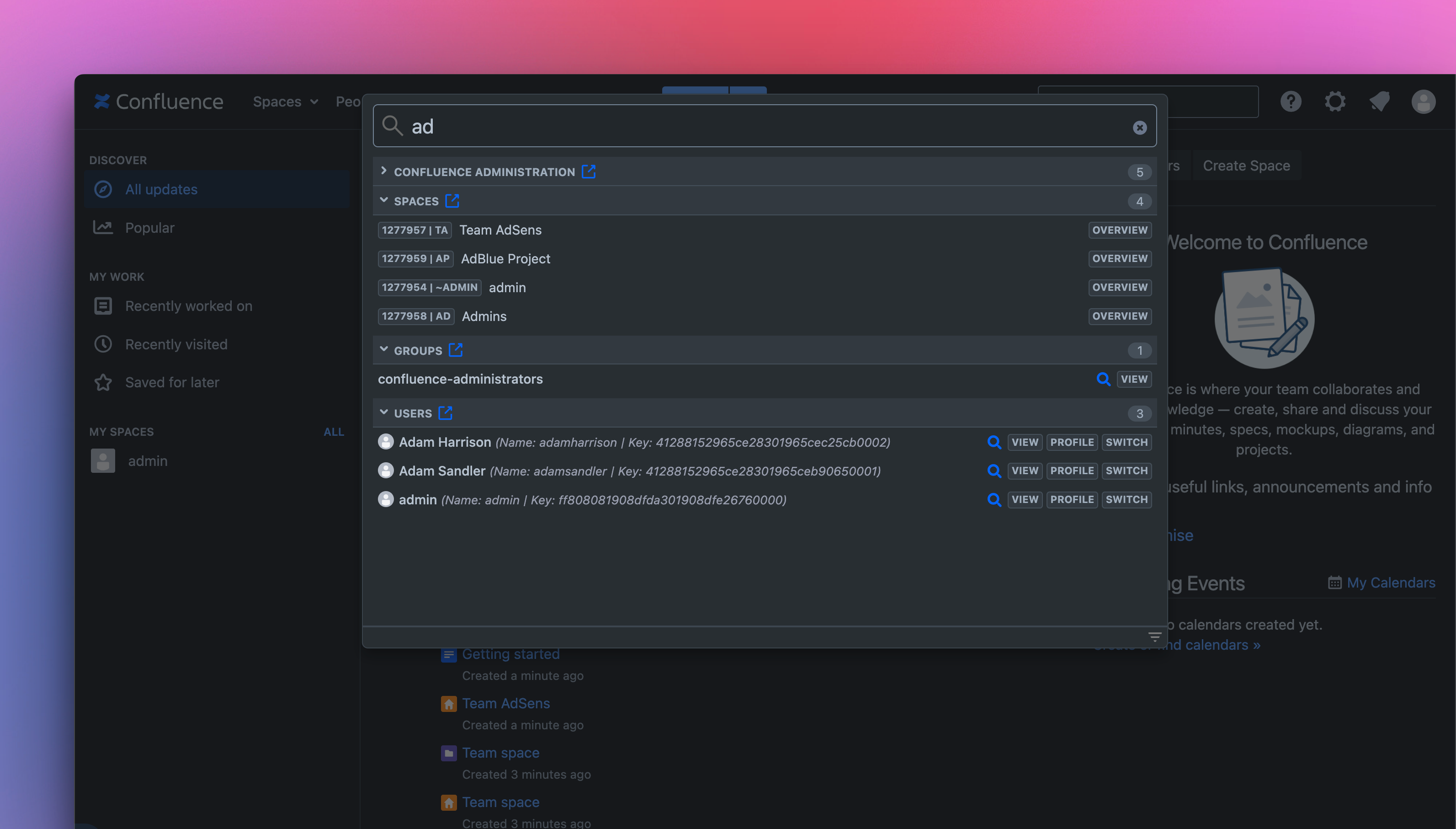This screenshot has width=1456, height=829.
Task: Open Users section external link icon
Action: tap(446, 413)
